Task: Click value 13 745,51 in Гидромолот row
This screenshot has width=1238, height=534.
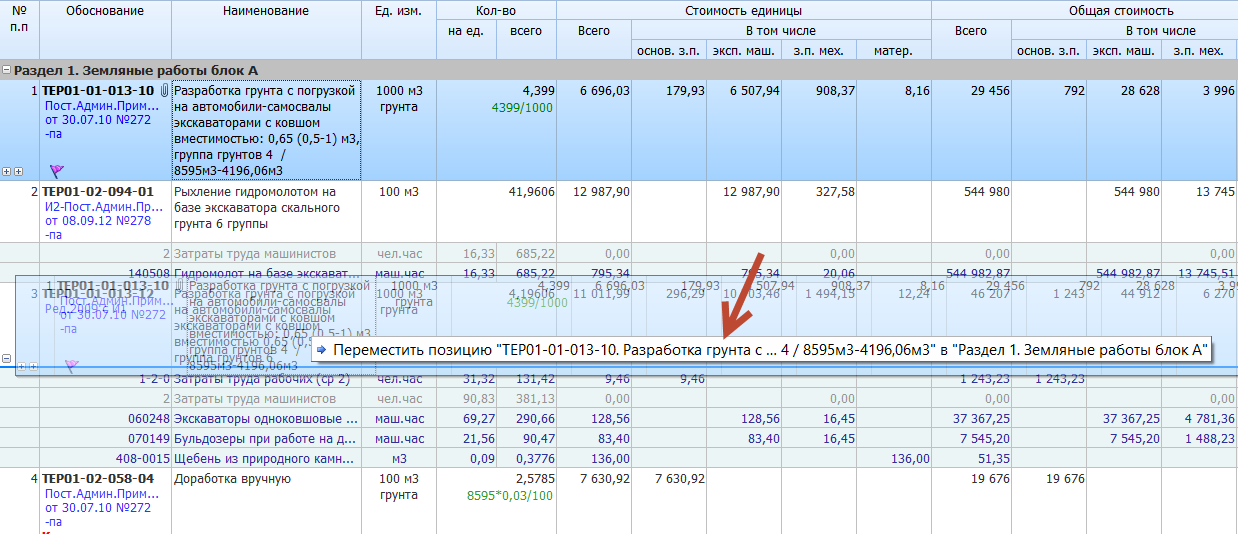Action: 1204,273
